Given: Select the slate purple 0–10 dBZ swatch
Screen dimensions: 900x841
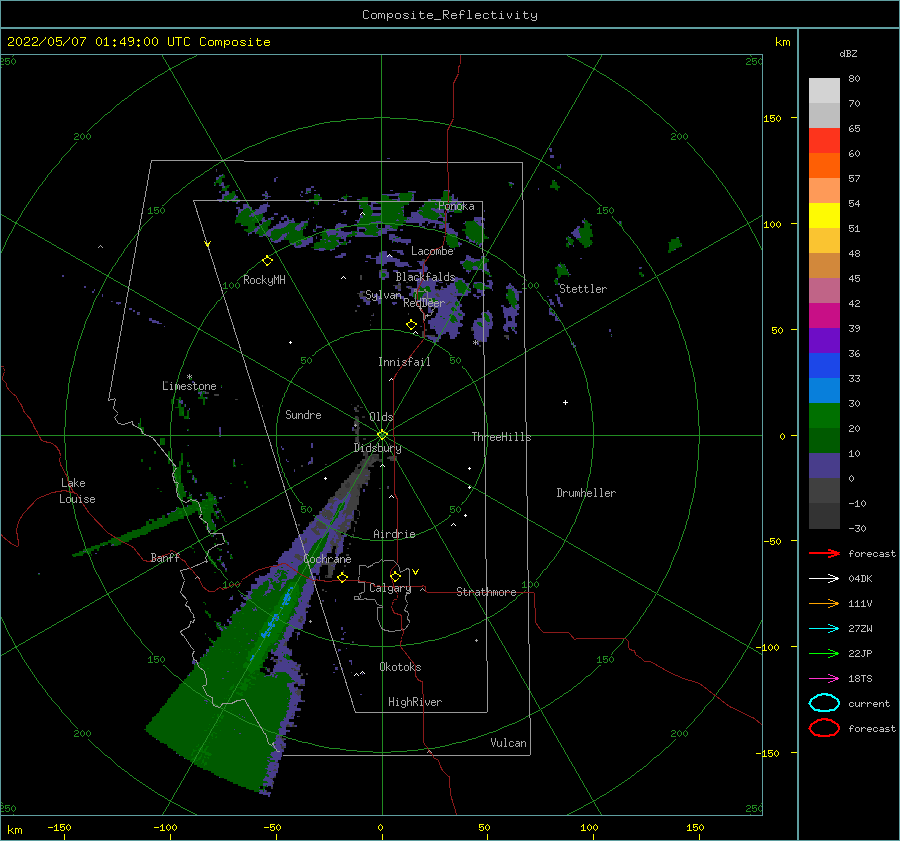Looking at the screenshot, I should pos(824,466).
